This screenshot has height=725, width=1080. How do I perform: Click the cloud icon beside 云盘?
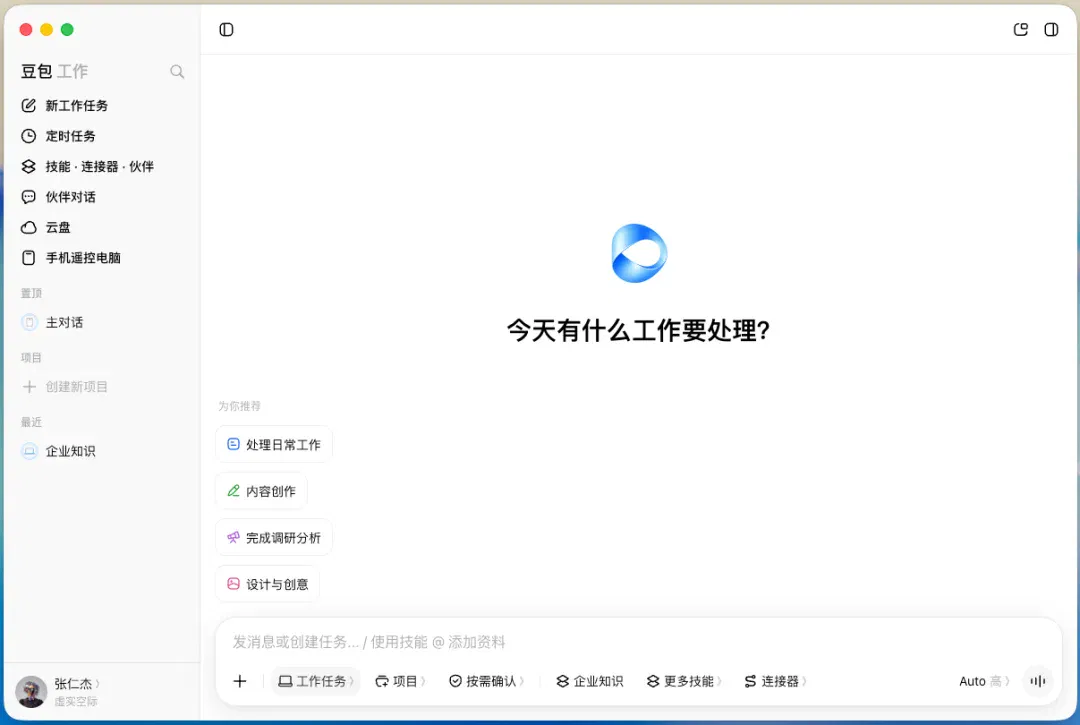[28, 227]
